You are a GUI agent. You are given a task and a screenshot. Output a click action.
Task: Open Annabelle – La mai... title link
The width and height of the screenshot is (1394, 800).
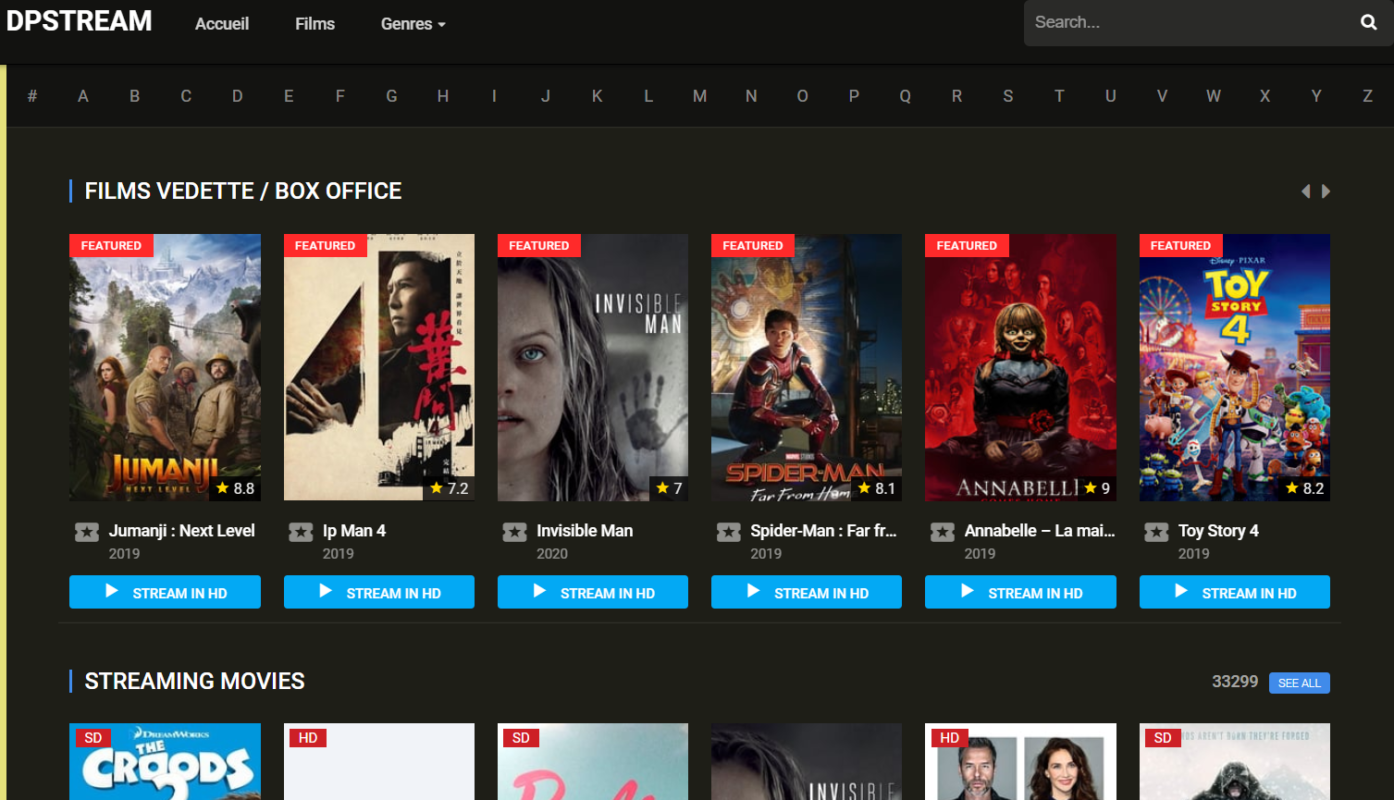click(x=1040, y=531)
